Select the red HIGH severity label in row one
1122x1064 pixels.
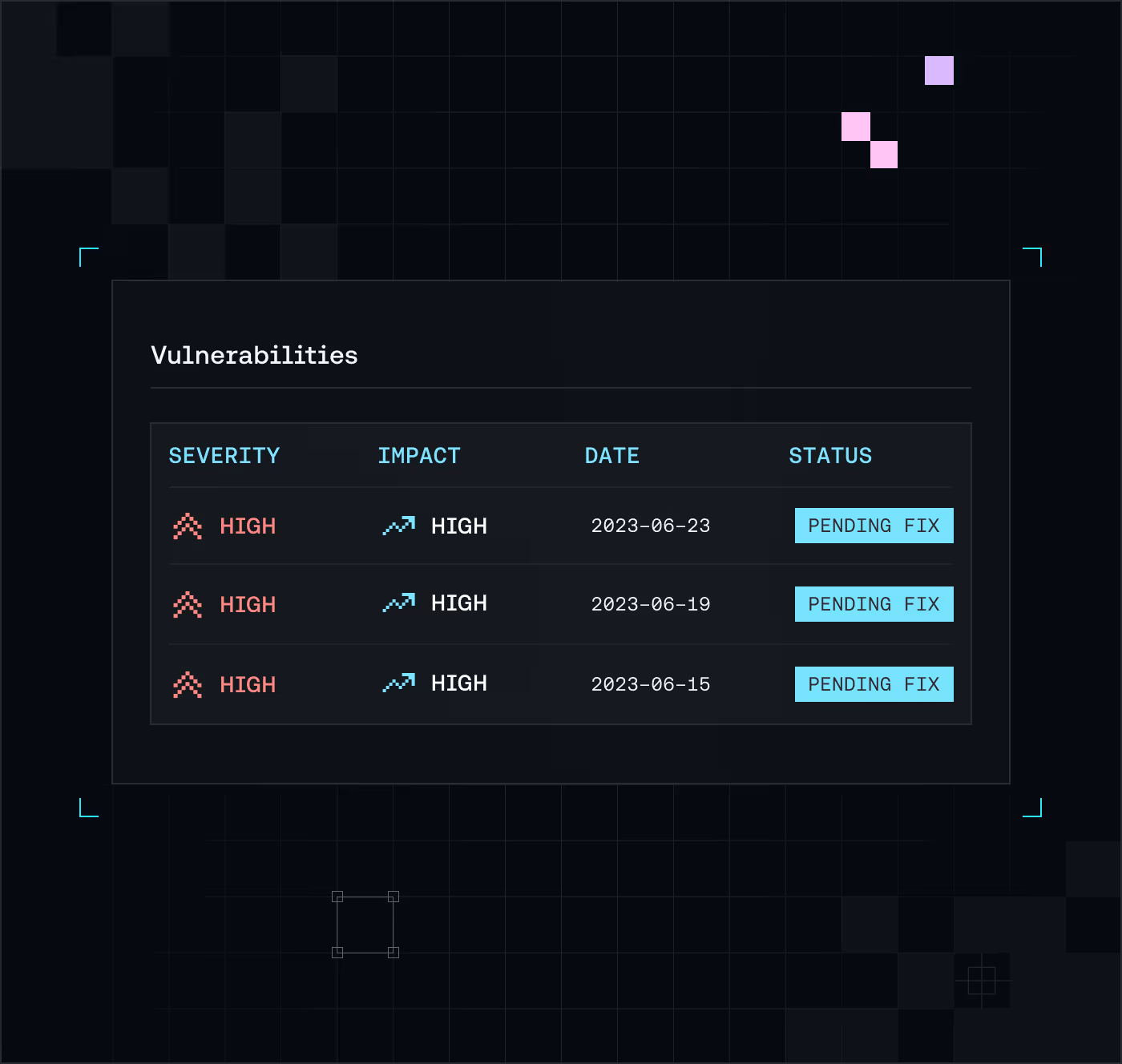pyautogui.click(x=247, y=526)
